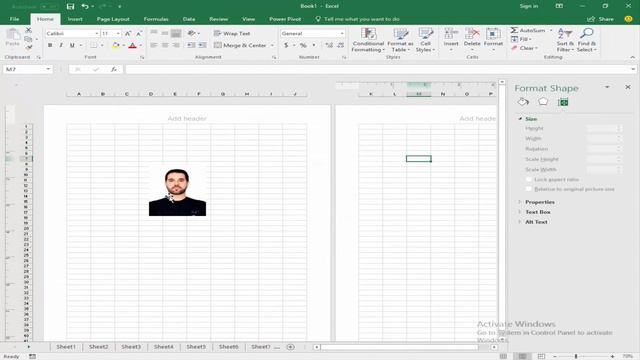Click Decrease Font Size icon
Screen dimensions: 640x360
[139, 33]
